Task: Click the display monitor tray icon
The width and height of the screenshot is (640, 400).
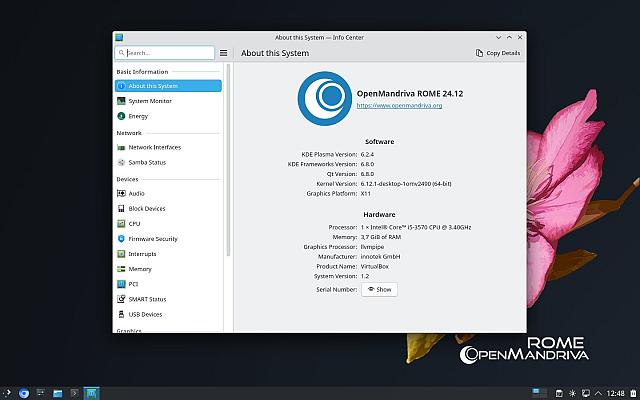Action: (x=585, y=393)
